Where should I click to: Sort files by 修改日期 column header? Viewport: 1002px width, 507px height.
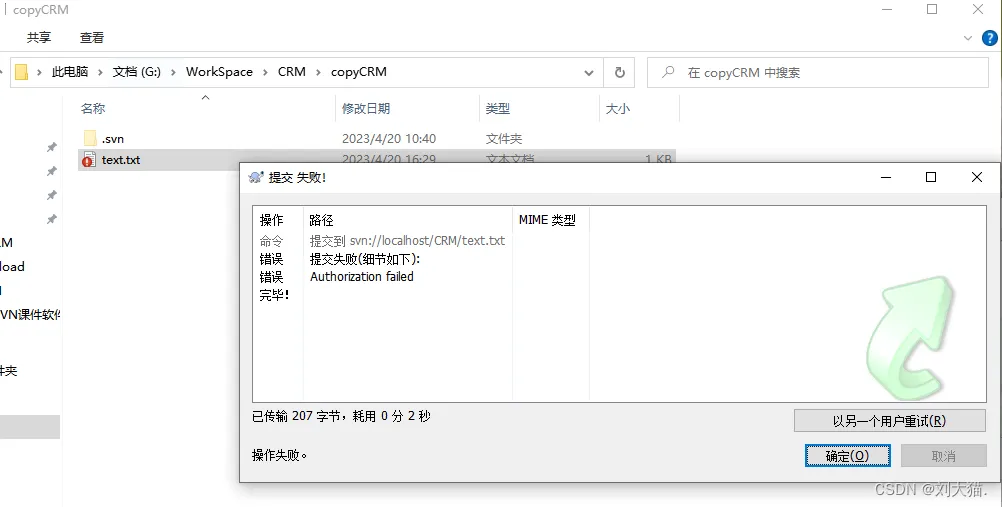tap(366, 109)
